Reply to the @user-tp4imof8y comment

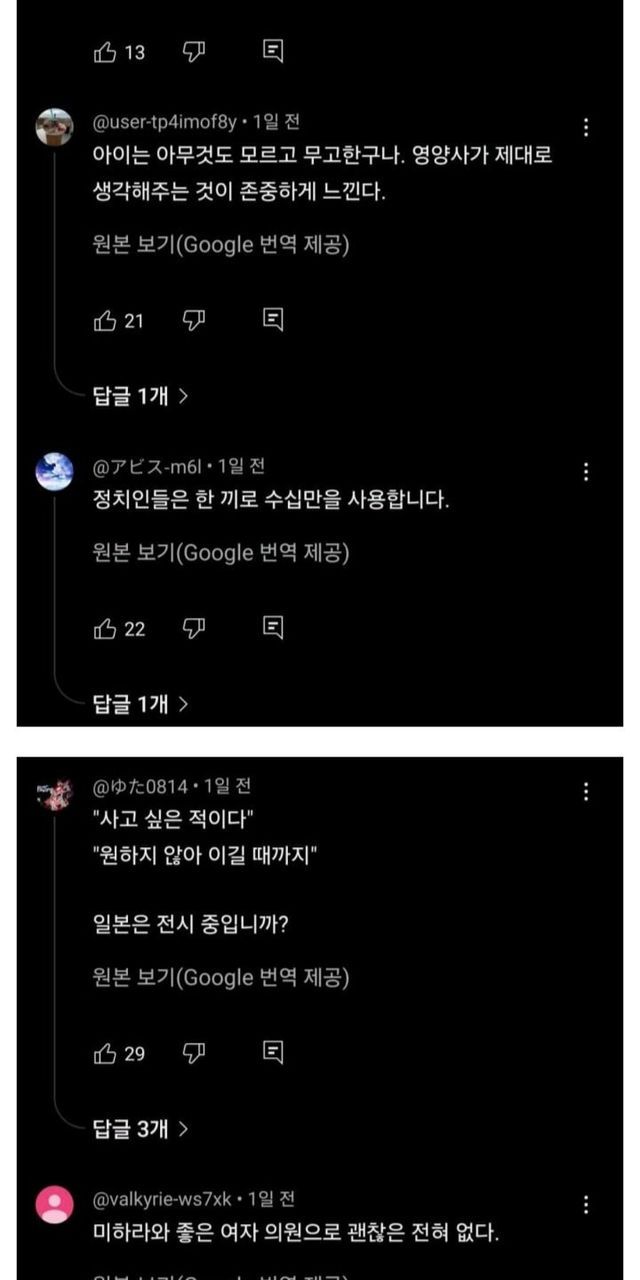click(273, 320)
